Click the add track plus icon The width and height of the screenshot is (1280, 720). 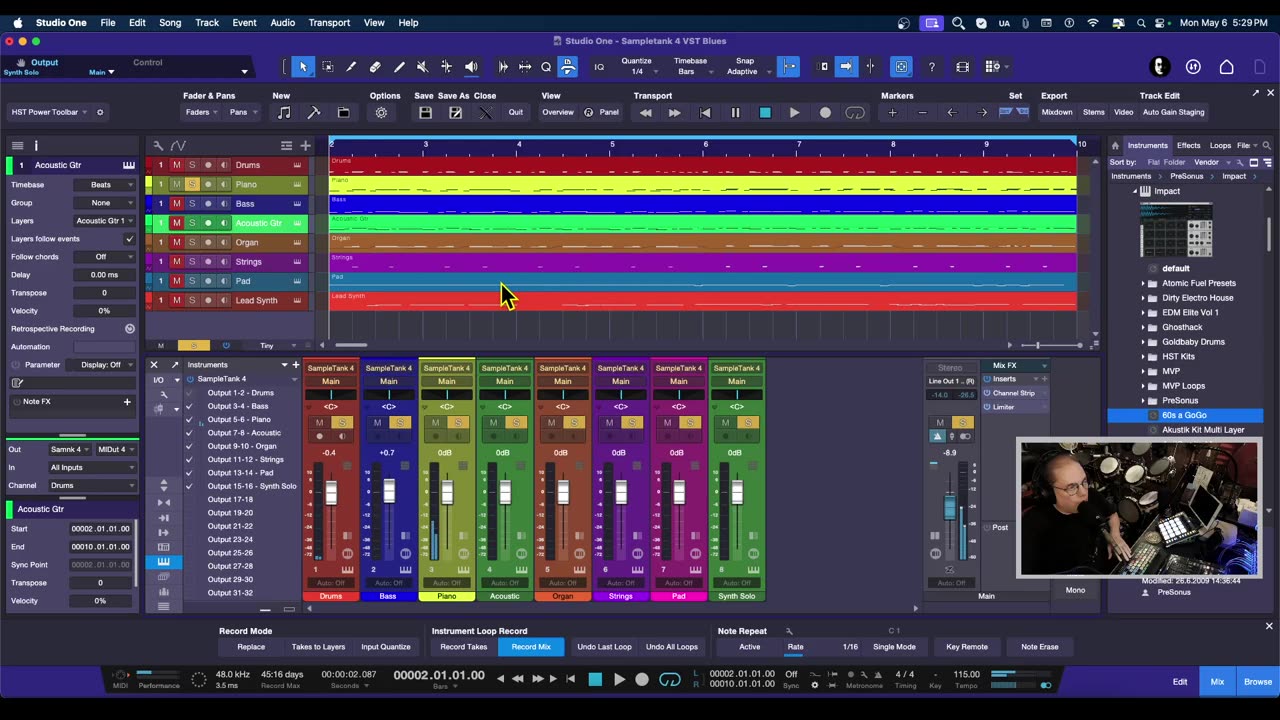tap(306, 146)
